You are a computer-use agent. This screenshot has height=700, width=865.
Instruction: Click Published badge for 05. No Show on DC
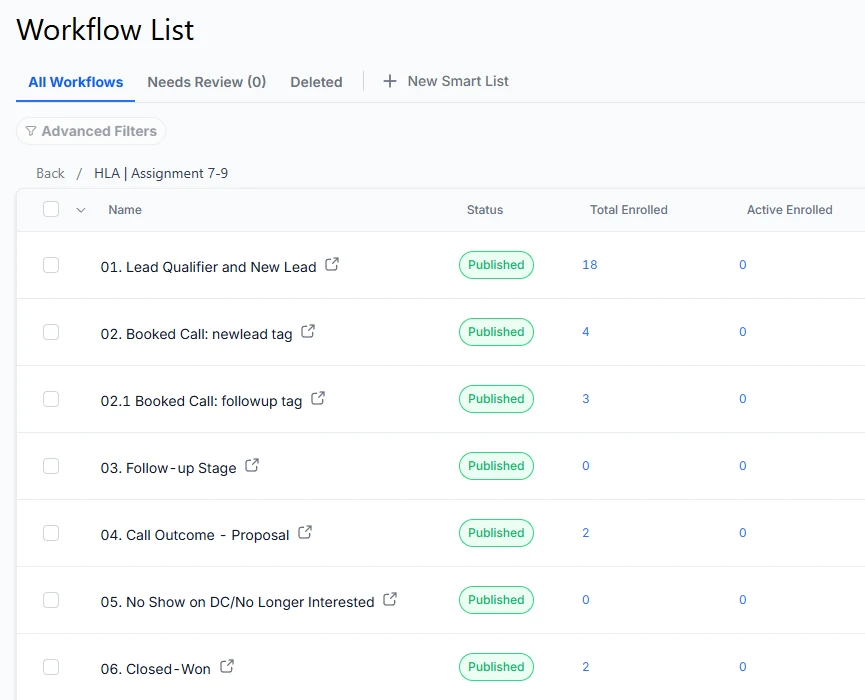(496, 600)
